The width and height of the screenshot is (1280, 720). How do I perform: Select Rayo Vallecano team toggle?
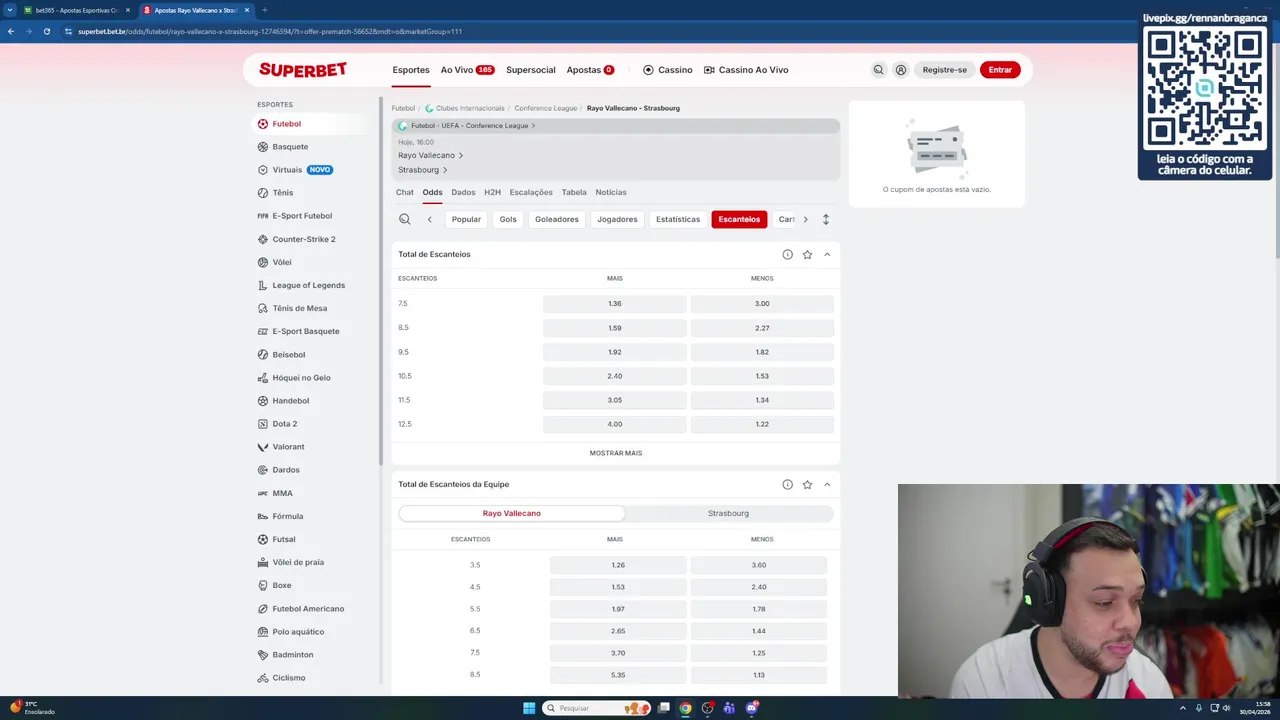click(x=512, y=513)
